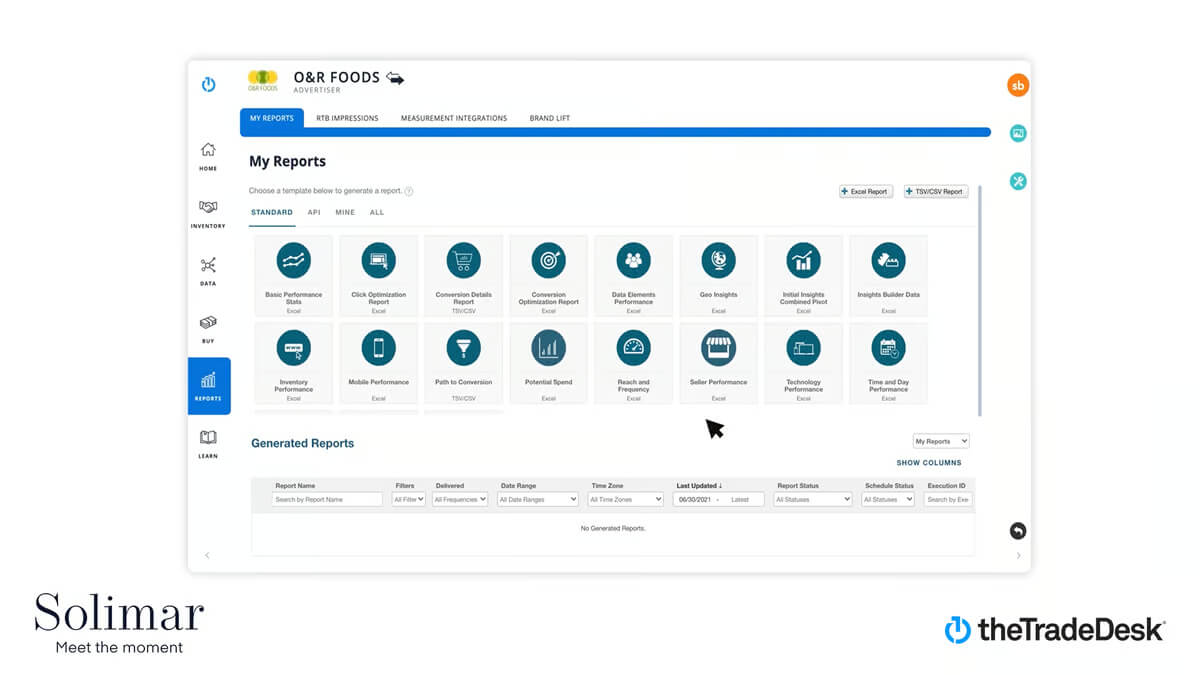1200x675 pixels.
Task: Open the Data section in the sidebar
Action: point(208,270)
